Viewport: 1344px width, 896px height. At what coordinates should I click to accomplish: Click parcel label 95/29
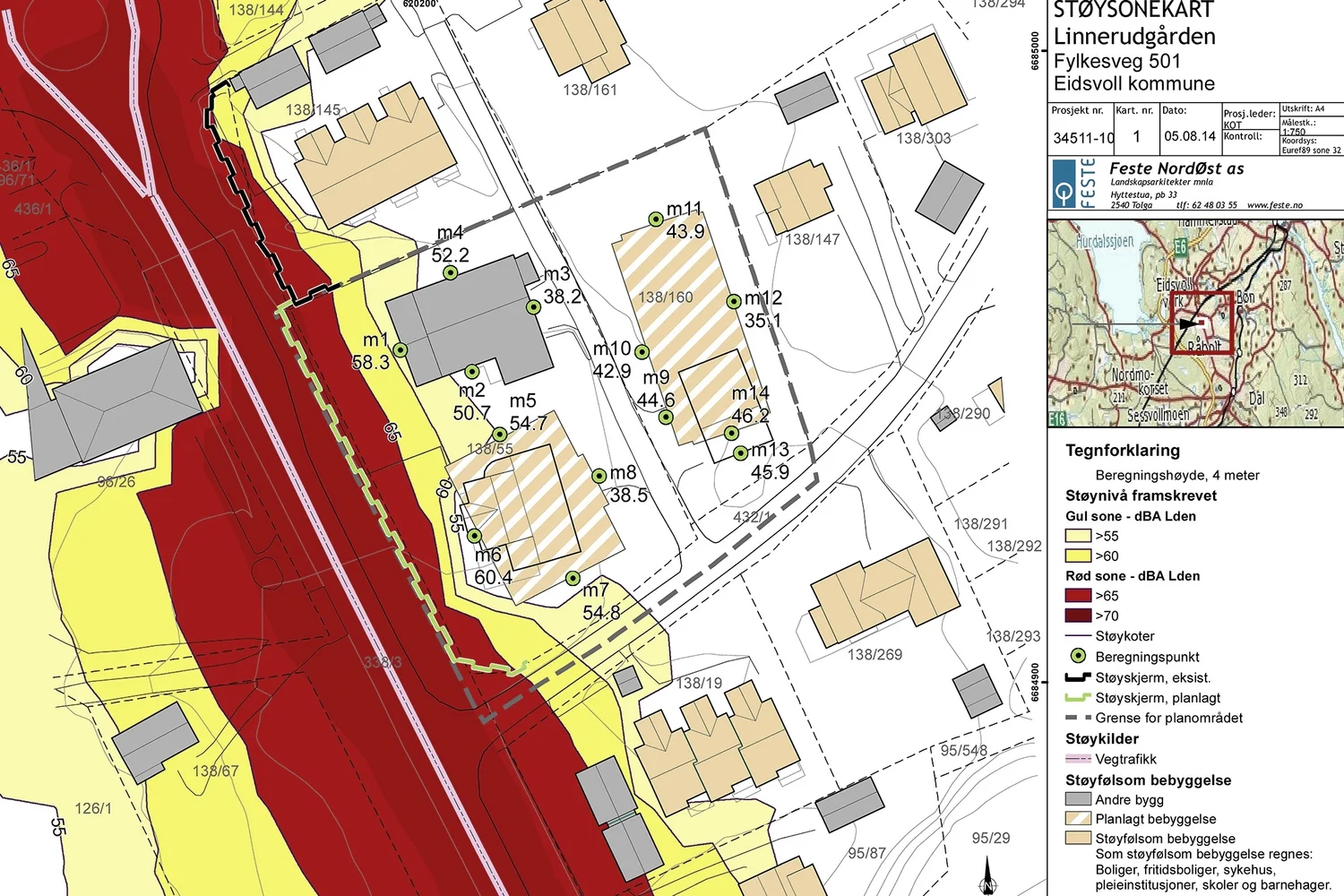pos(991,838)
